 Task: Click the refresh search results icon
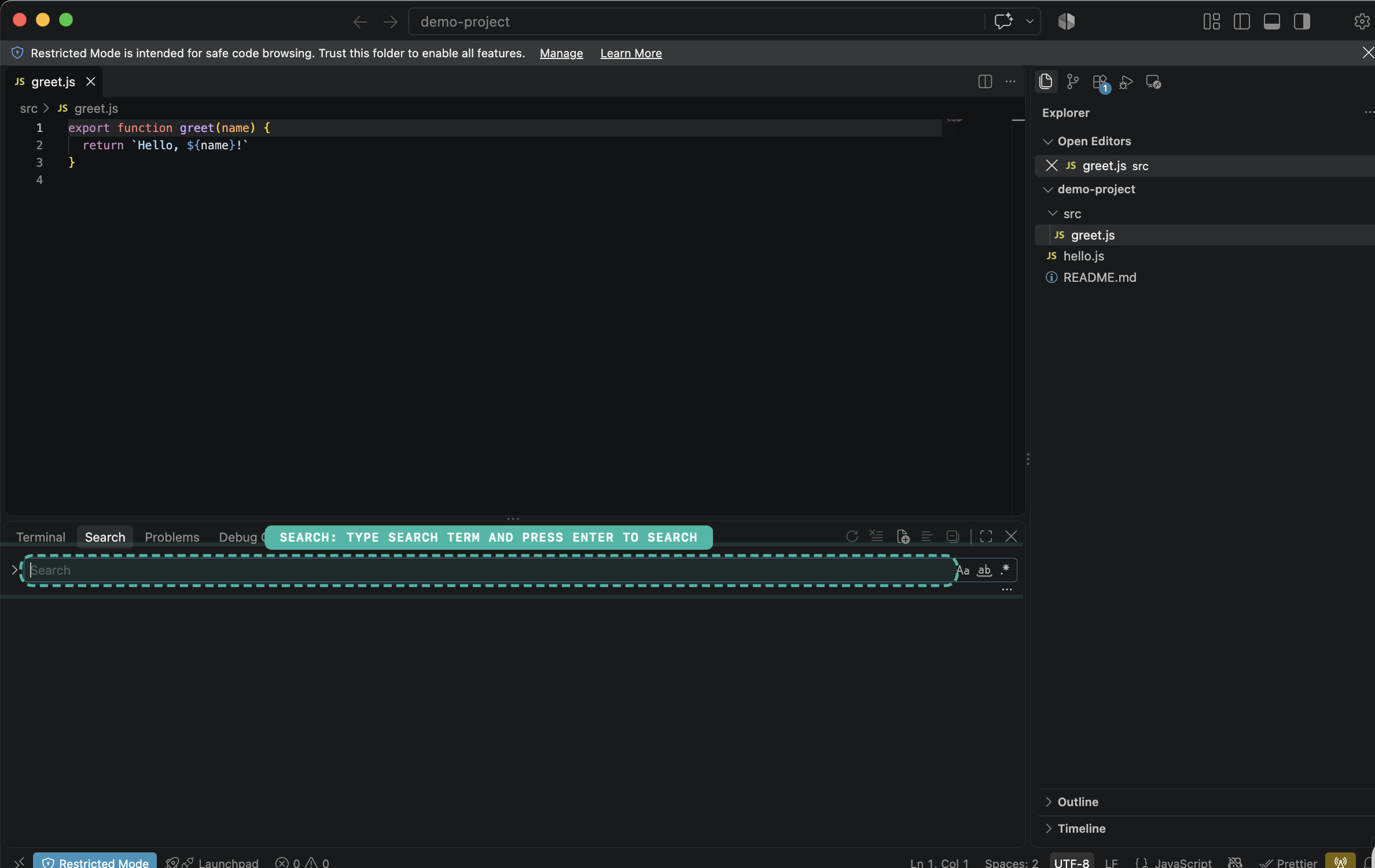pos(852,536)
